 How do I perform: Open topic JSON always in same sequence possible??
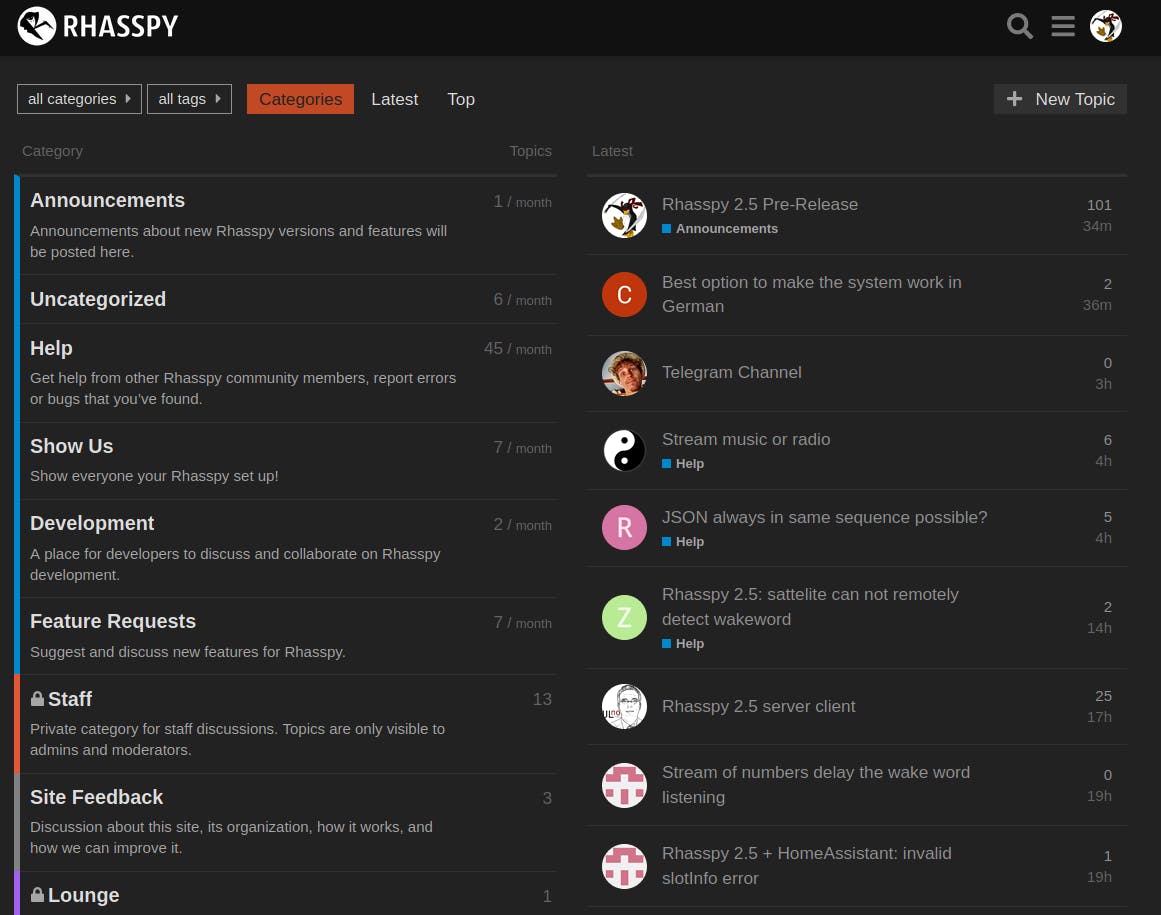[x=824, y=517]
